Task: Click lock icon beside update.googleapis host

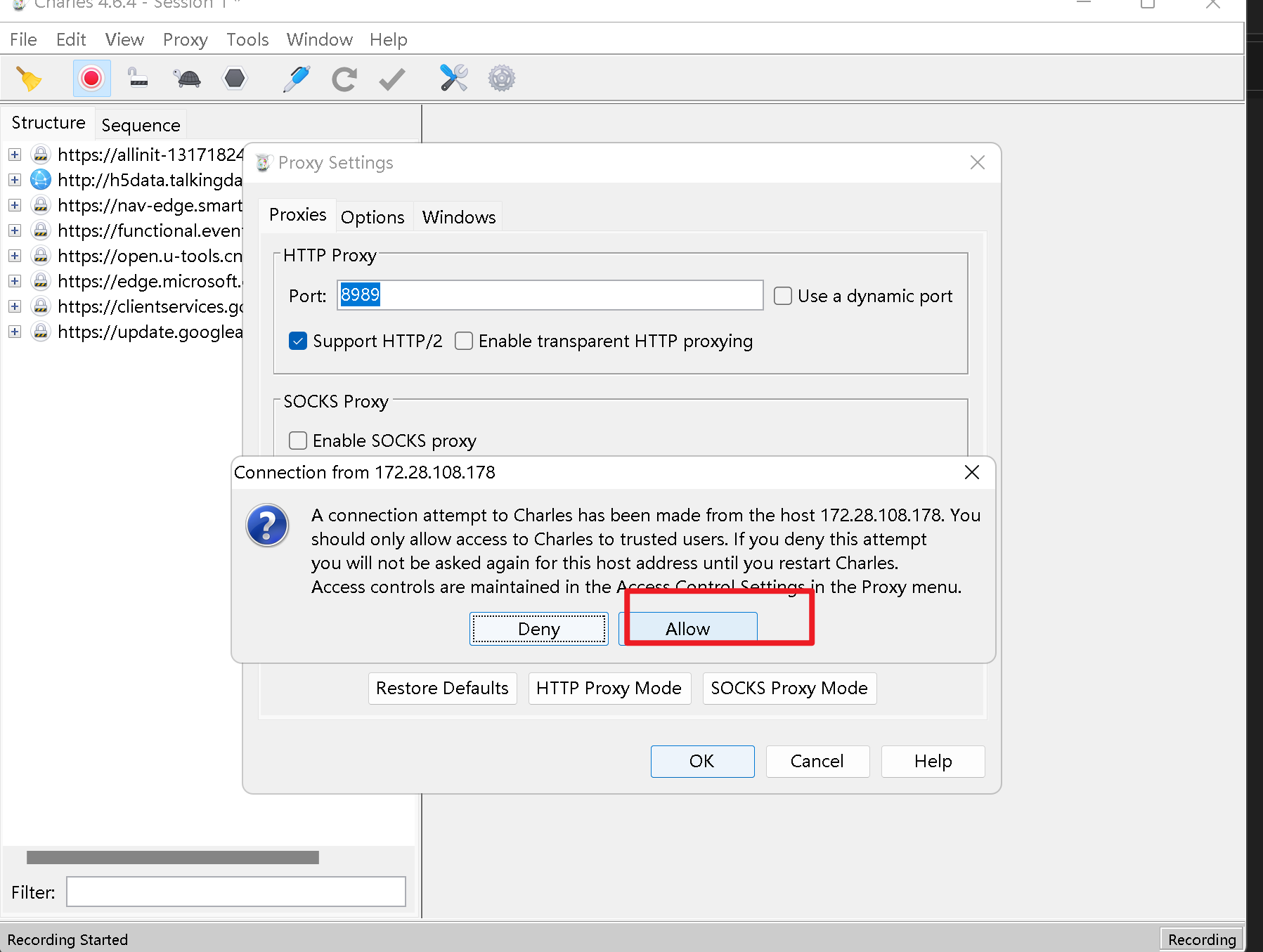Action: (41, 332)
